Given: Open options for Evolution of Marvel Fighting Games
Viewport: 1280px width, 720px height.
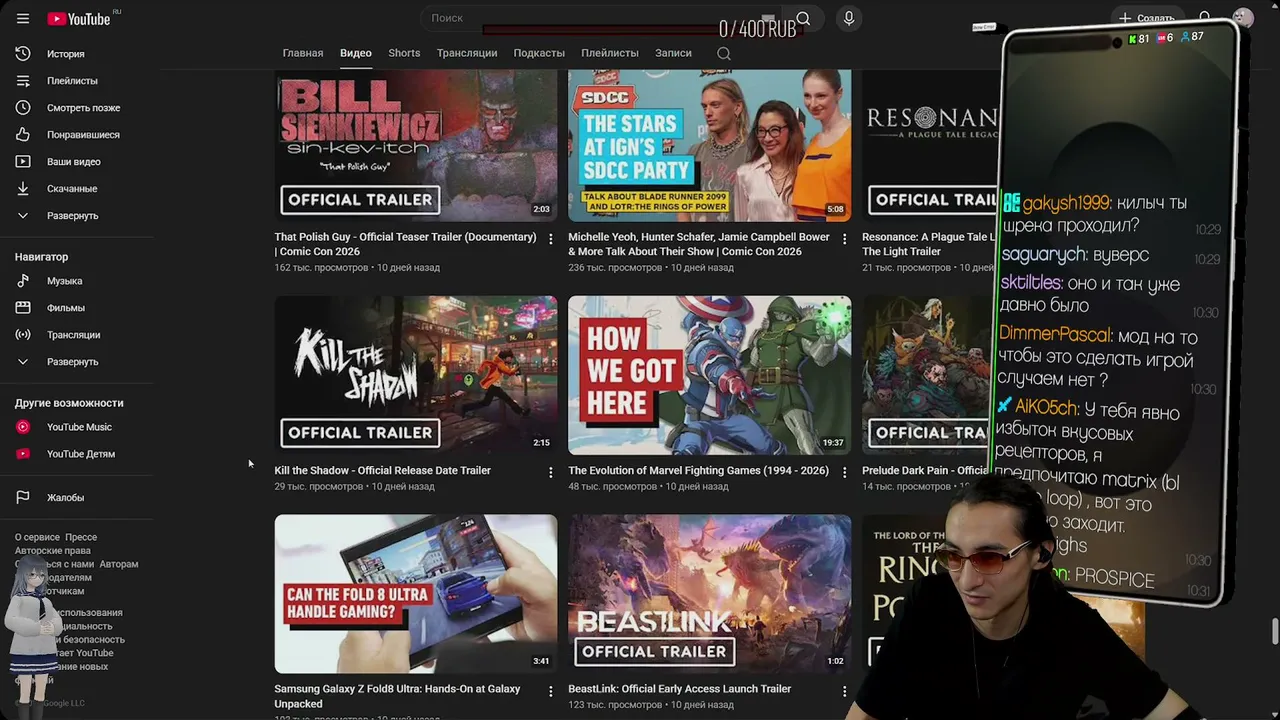Looking at the screenshot, I should click(844, 472).
